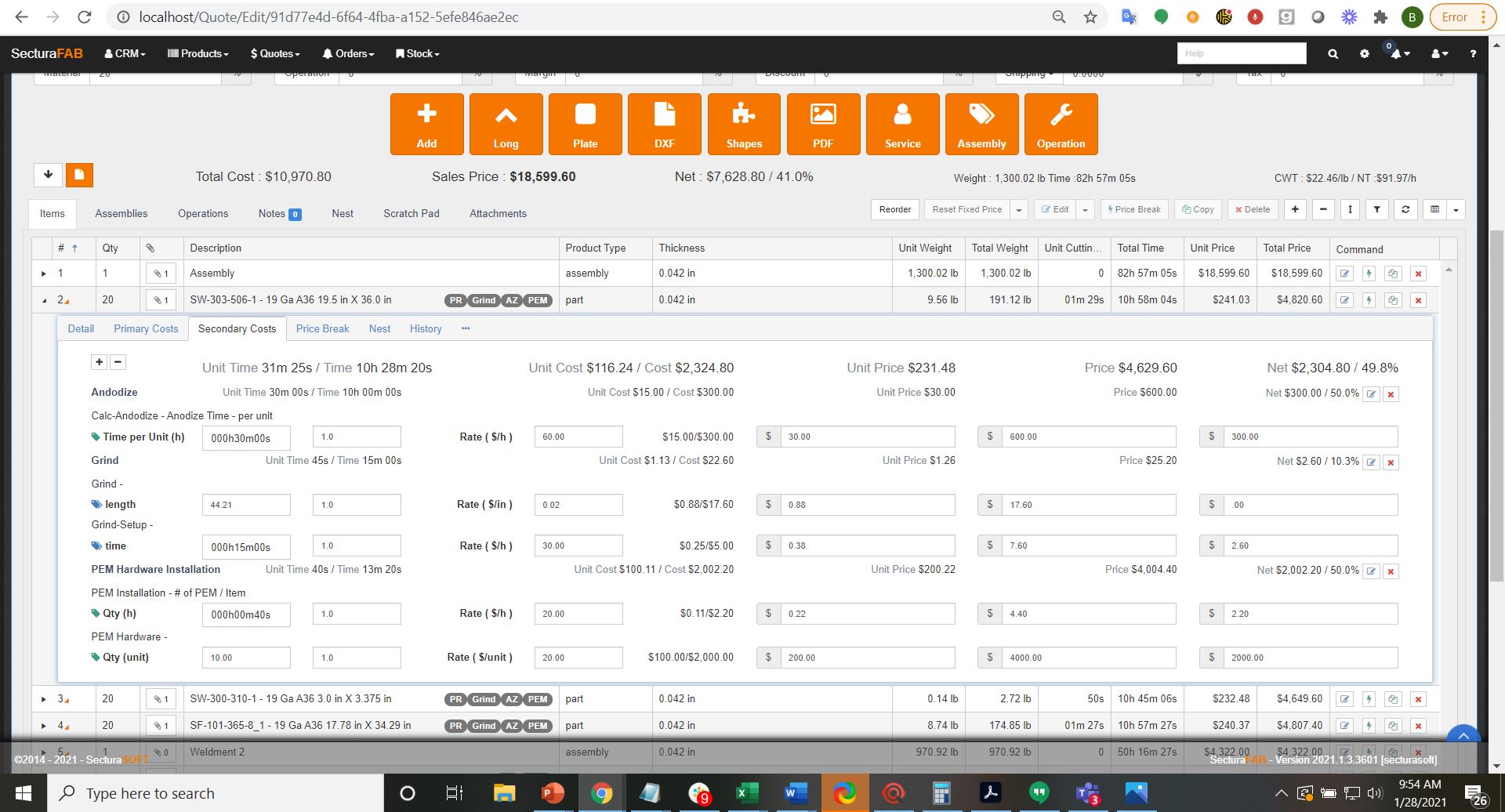Toggle the dollar unit on Andodize unit price
The image size is (1505, 812).
click(x=767, y=437)
